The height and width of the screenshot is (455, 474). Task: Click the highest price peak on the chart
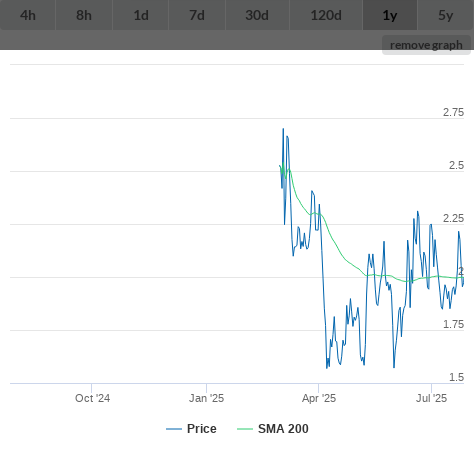283,129
